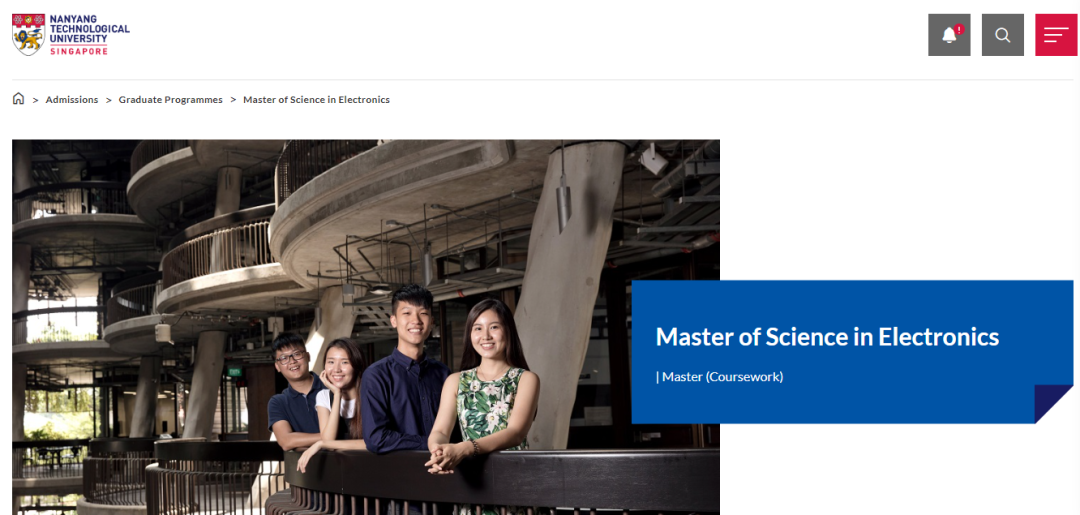Click the chevron separator after home icon
This screenshot has height=515, width=1080.
coord(35,100)
